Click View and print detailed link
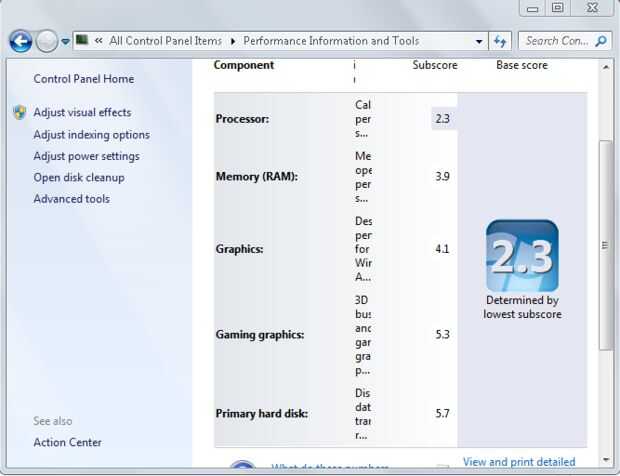This screenshot has width=620, height=476. [519, 462]
